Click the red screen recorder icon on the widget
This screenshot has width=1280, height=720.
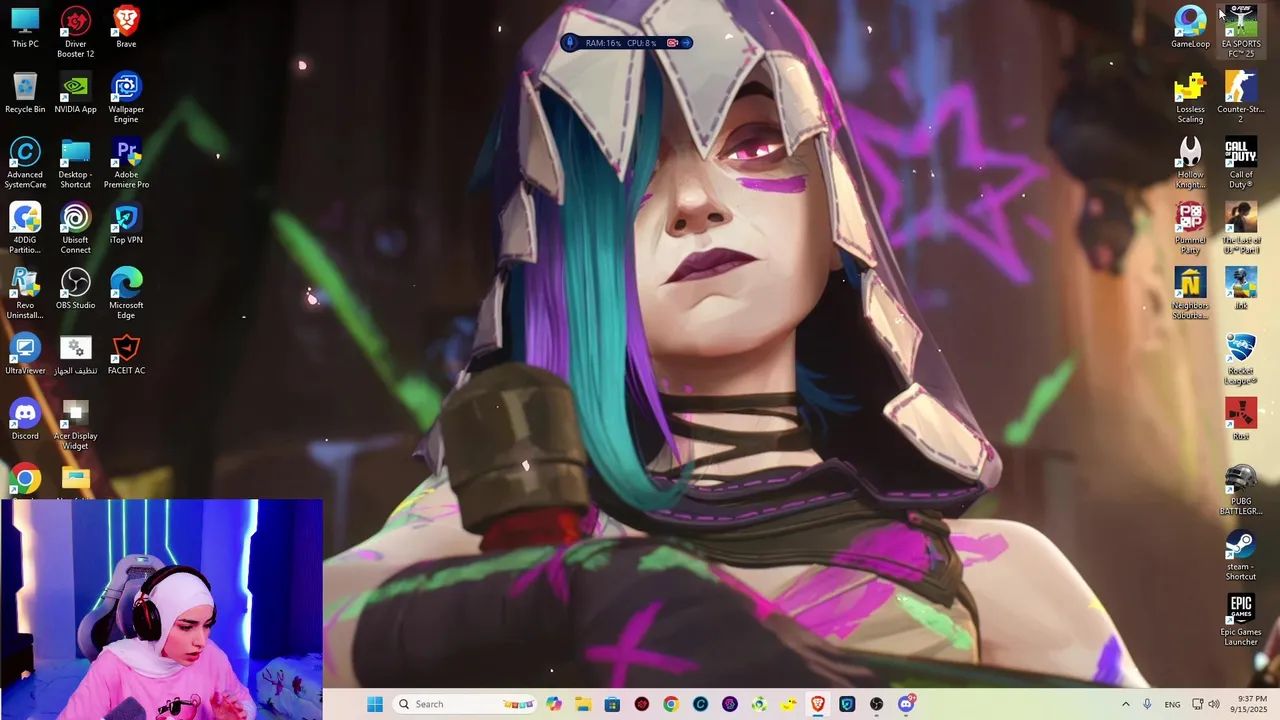672,43
